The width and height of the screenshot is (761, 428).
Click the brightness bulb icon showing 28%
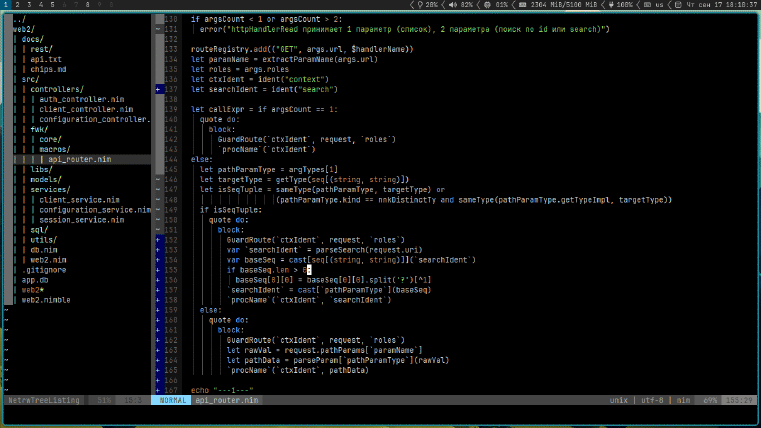coord(420,4)
